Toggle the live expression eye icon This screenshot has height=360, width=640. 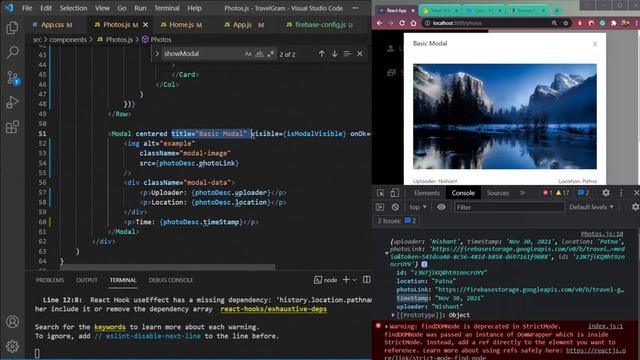[x=441, y=207]
